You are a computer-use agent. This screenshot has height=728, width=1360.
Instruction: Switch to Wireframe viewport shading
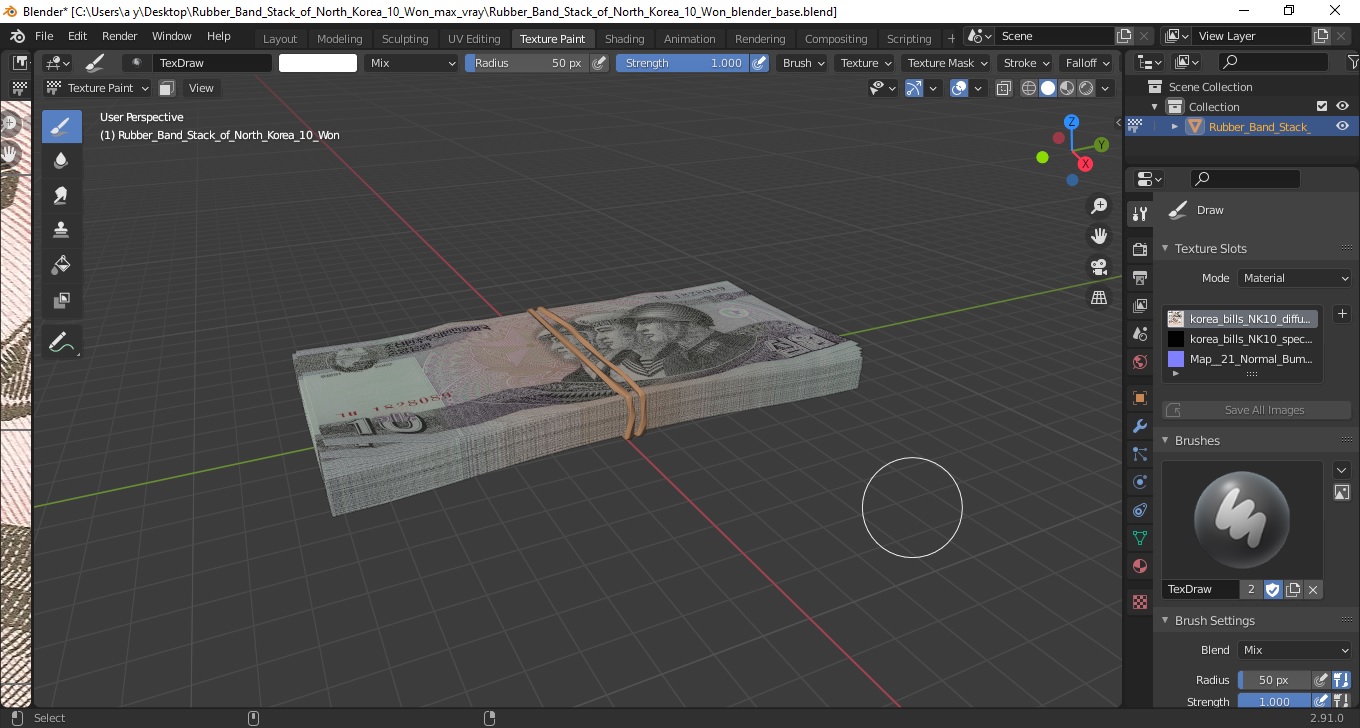coord(1029,88)
